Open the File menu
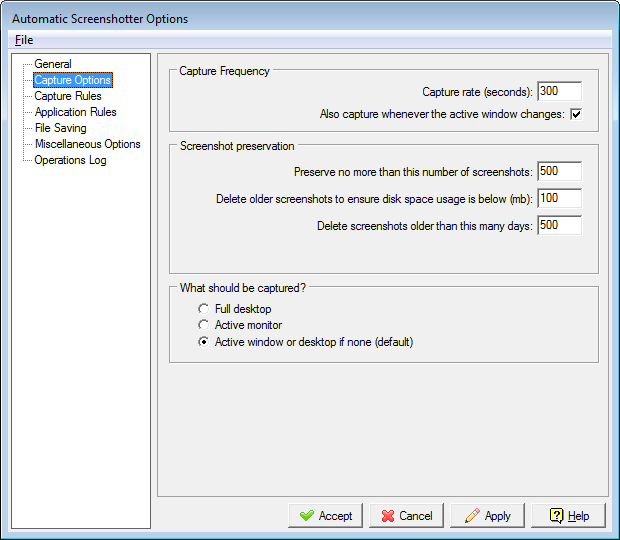The width and height of the screenshot is (620, 540). [24, 40]
